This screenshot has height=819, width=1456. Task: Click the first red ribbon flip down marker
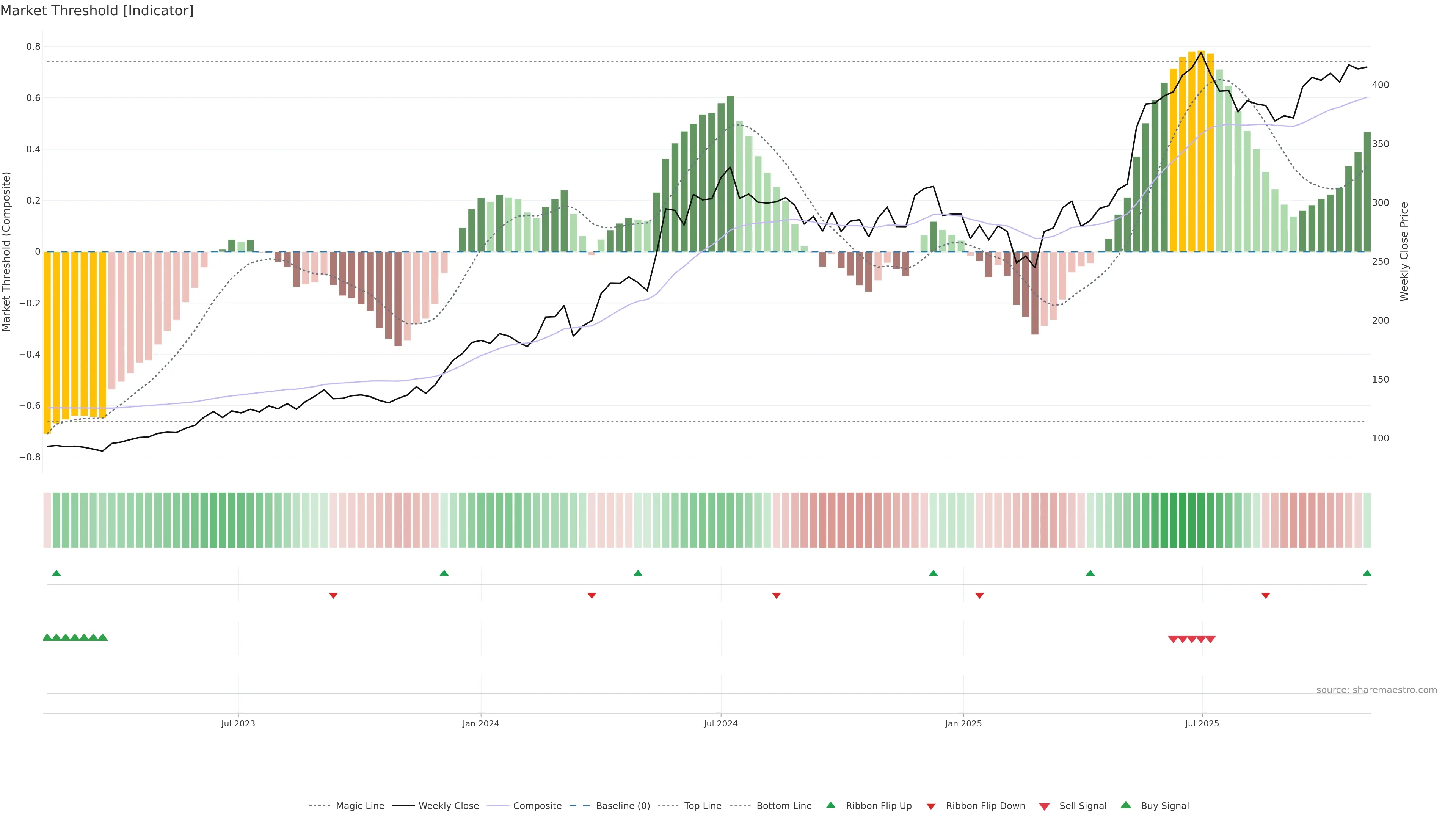[x=334, y=595]
